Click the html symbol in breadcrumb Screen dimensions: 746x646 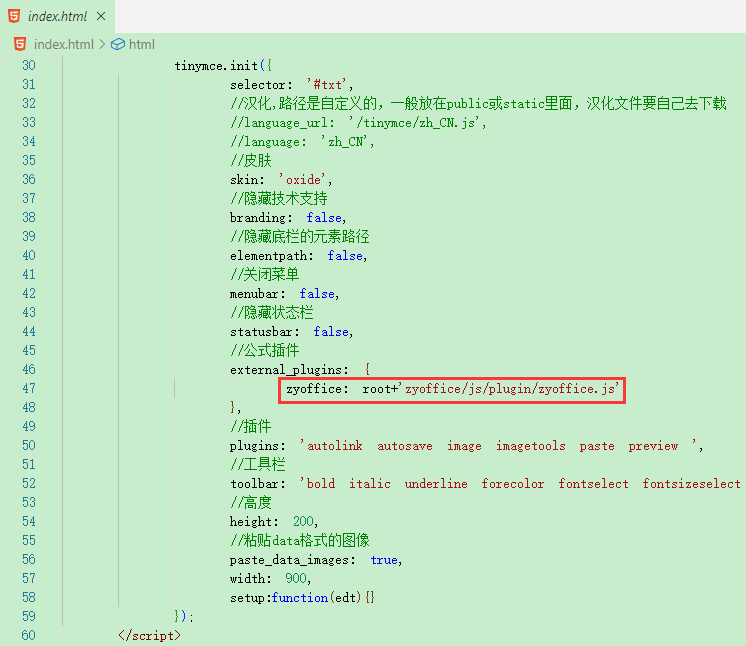click(x=142, y=44)
